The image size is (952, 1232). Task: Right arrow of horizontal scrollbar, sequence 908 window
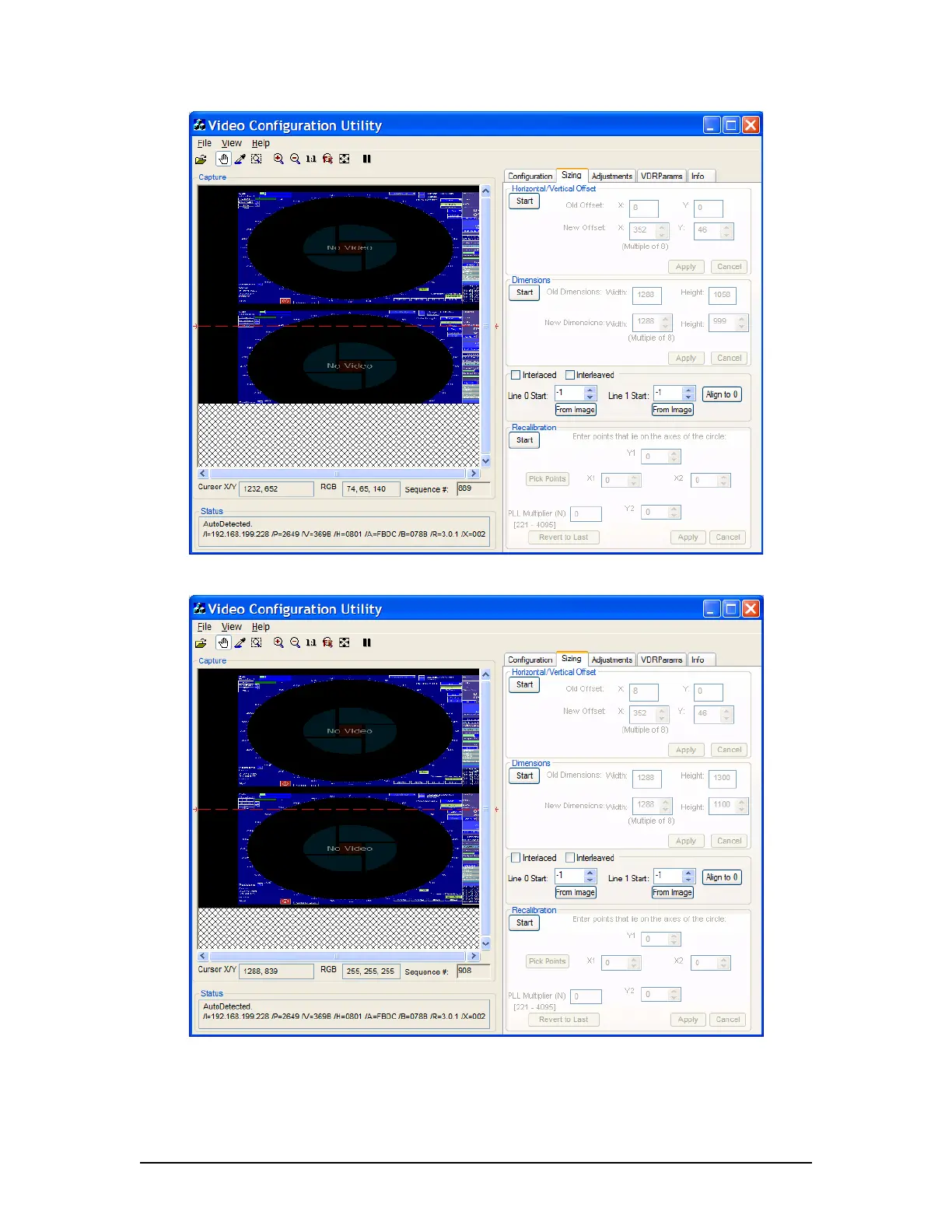(x=474, y=956)
